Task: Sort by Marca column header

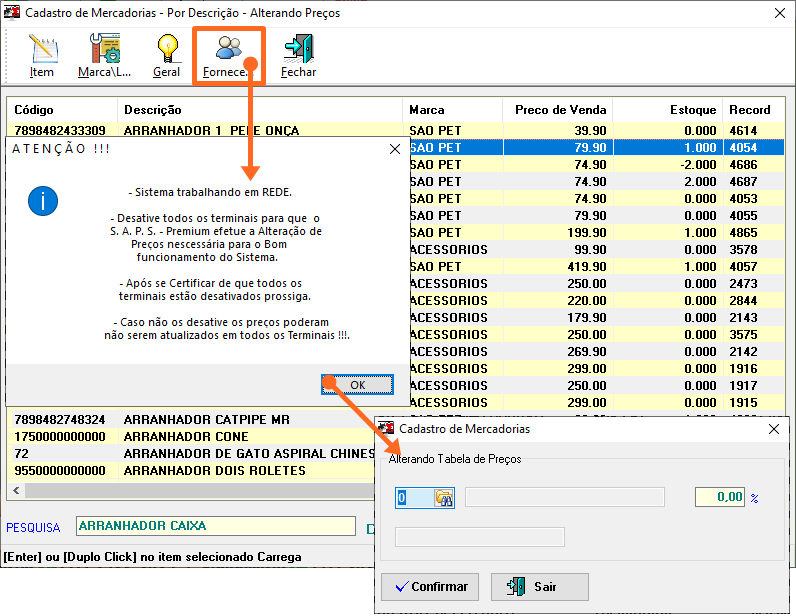Action: [452, 110]
